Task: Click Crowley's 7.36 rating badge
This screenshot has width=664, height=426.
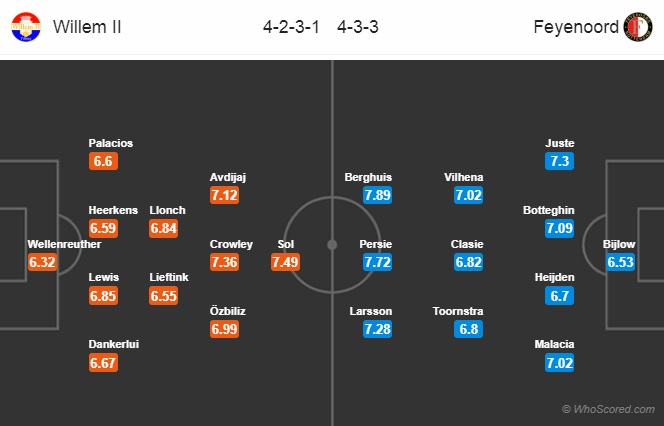Action: pos(225,262)
